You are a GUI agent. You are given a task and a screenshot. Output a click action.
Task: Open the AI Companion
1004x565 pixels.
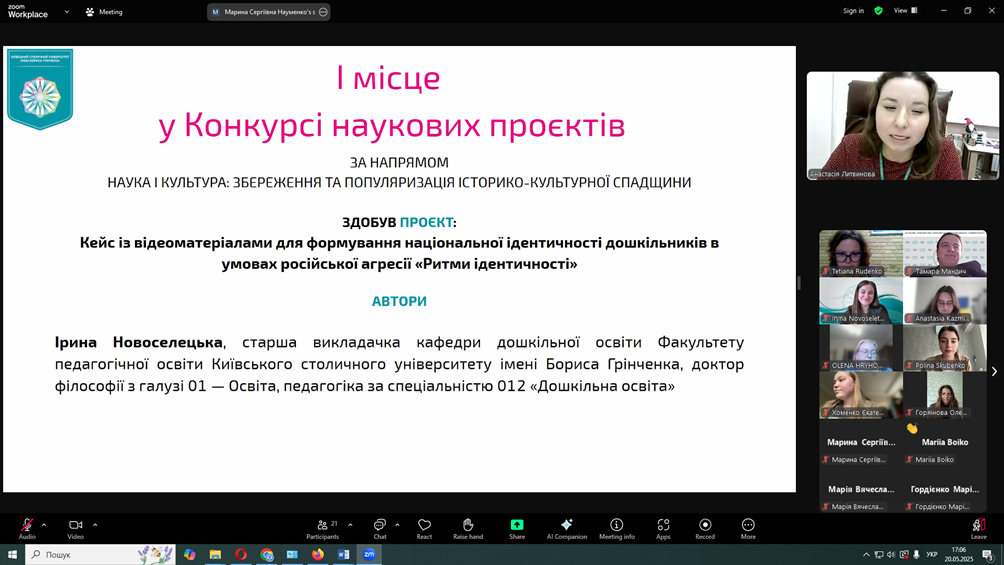click(x=566, y=526)
